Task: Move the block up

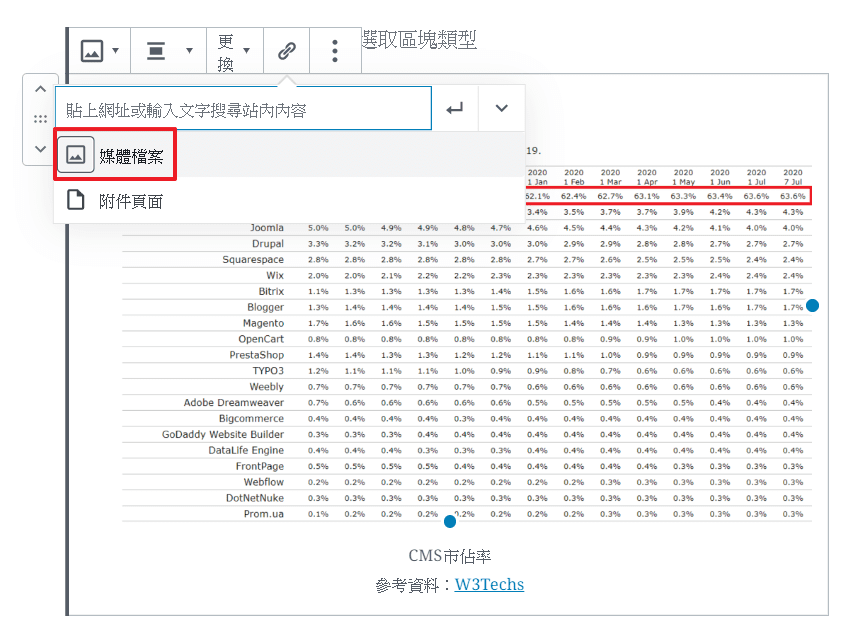Action: click(40, 89)
